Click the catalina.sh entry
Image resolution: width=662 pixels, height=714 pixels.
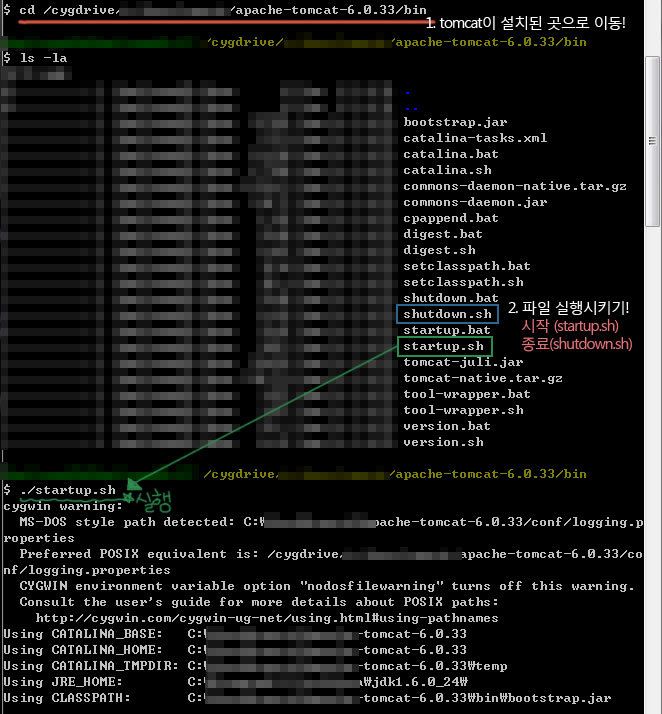tap(447, 170)
